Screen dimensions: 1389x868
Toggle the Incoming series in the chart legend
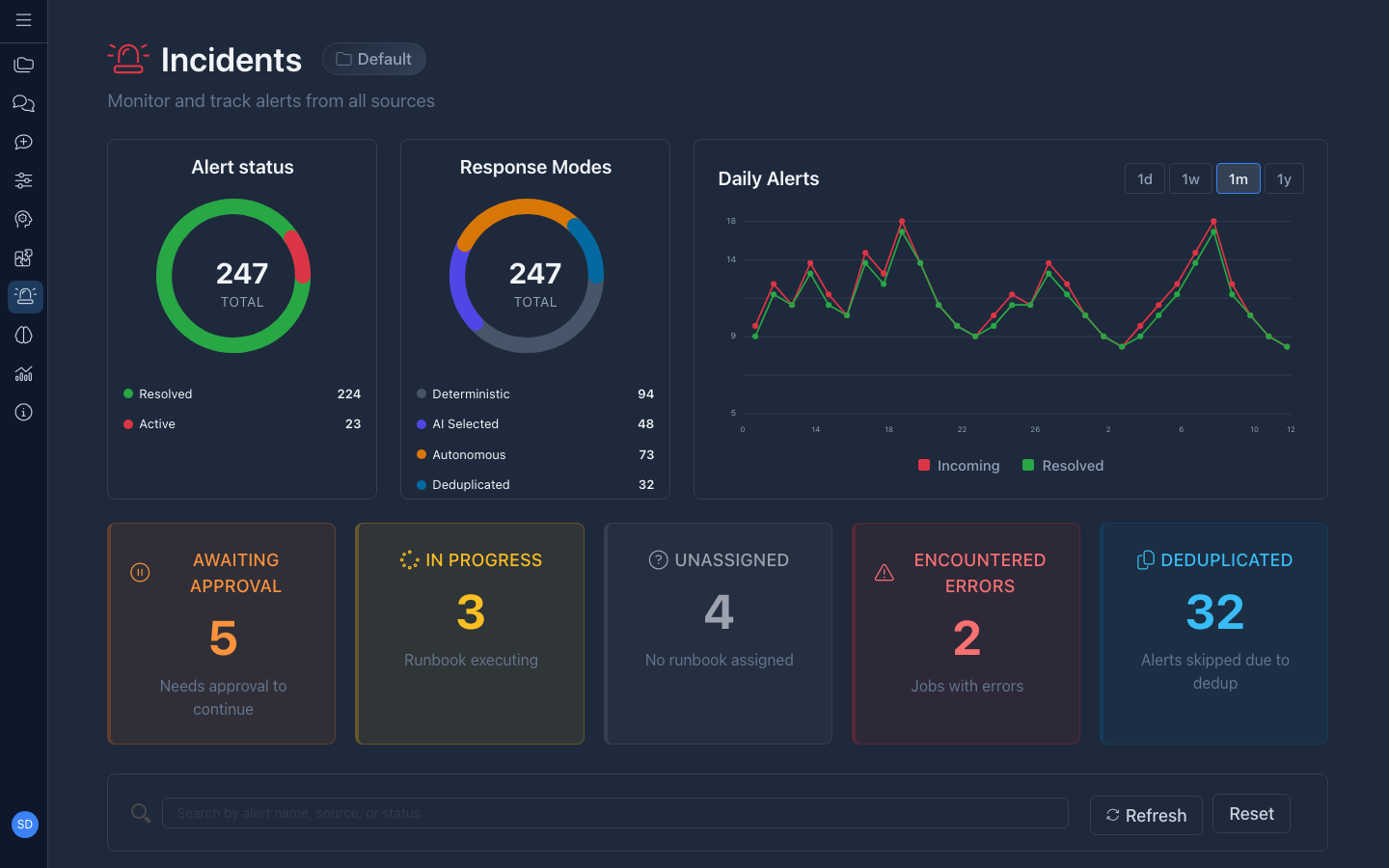(x=959, y=465)
